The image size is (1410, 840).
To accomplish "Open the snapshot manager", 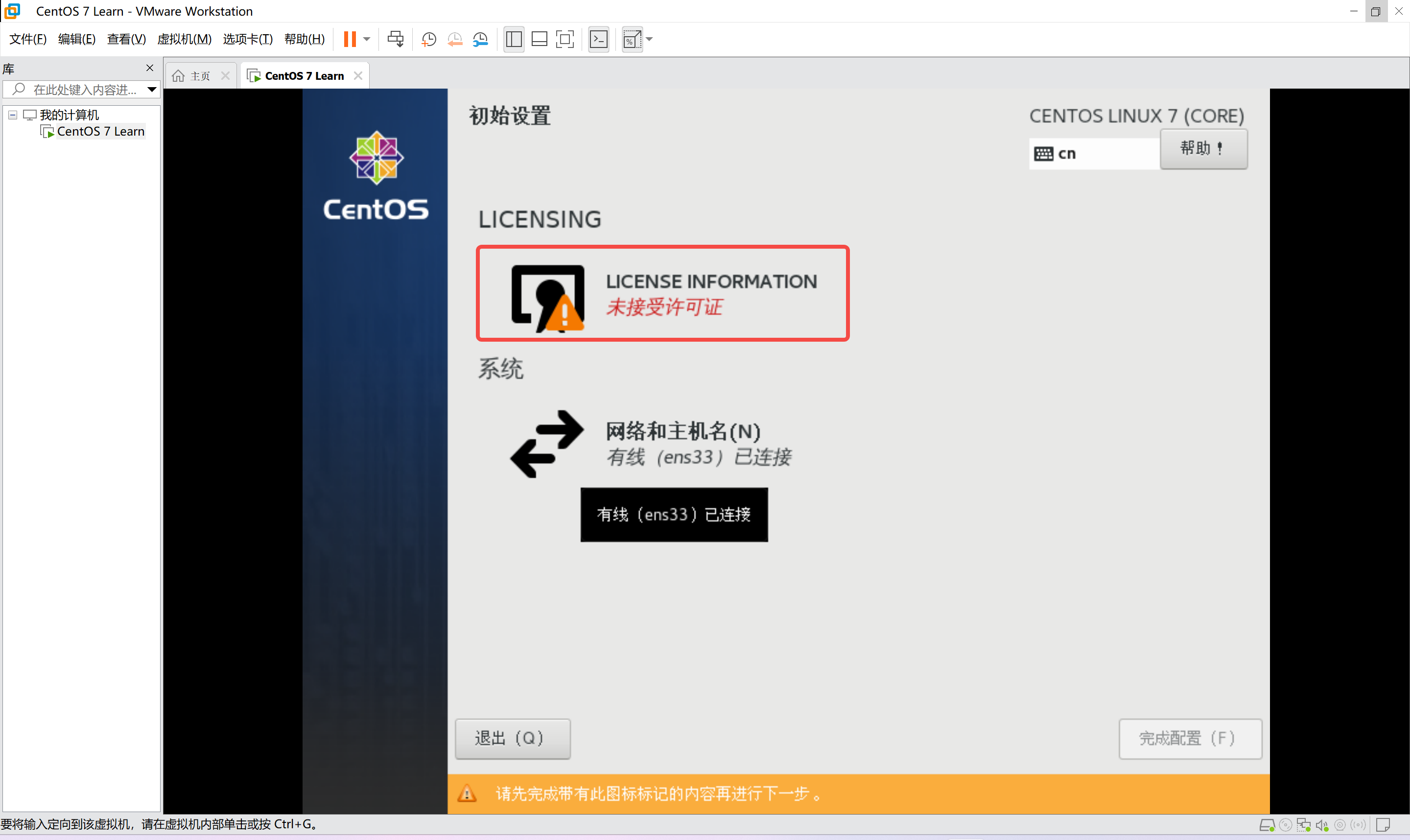I will 480,39.
